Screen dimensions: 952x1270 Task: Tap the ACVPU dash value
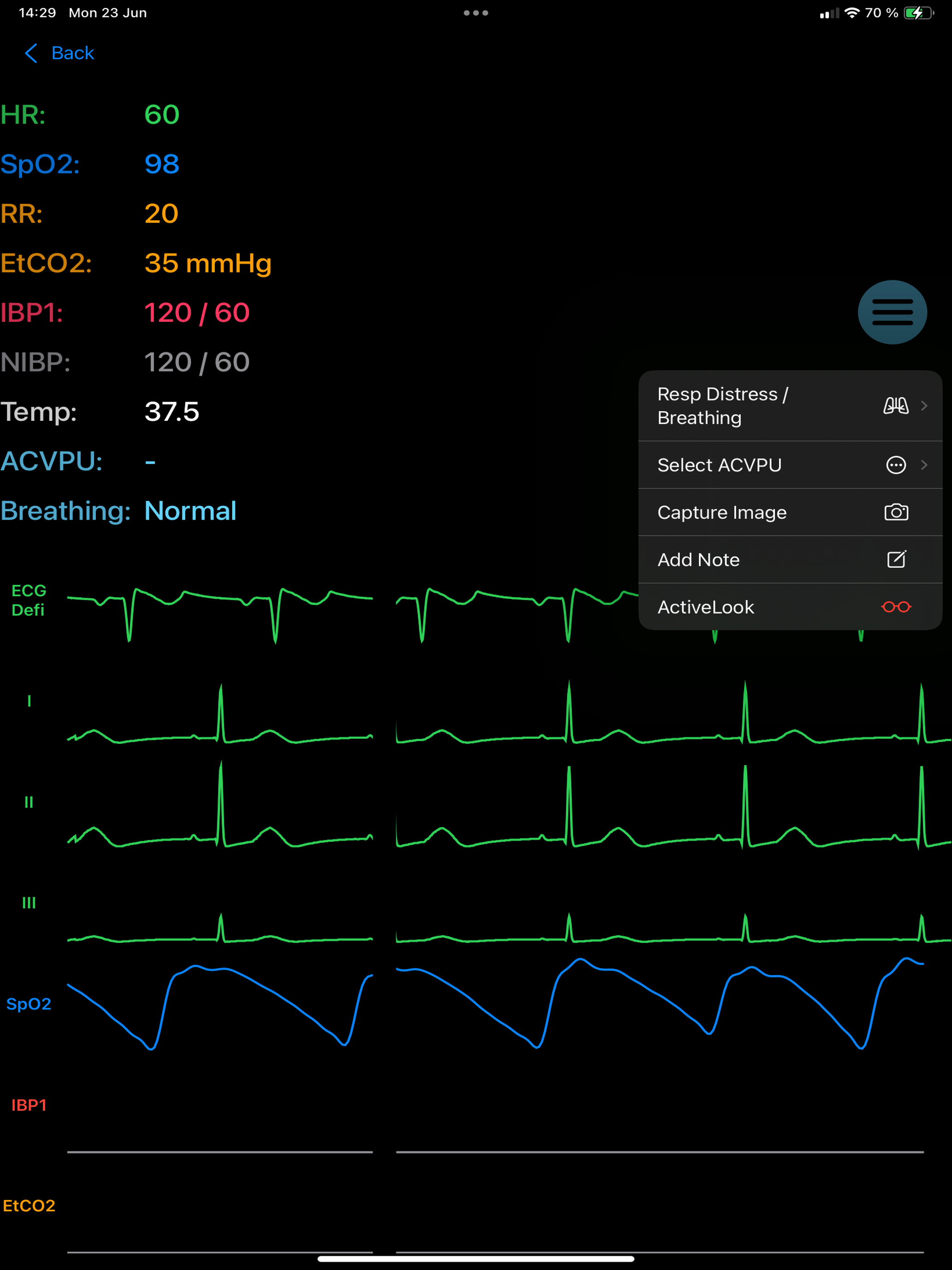(x=150, y=461)
